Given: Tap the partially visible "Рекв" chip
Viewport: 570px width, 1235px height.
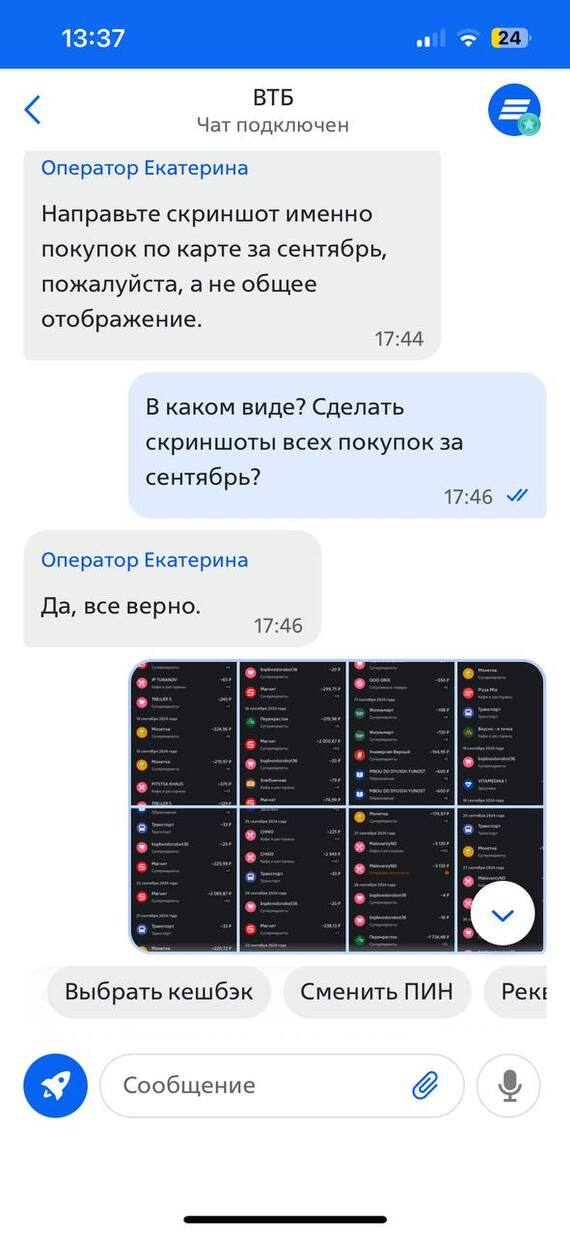Looking at the screenshot, I should click(514, 992).
